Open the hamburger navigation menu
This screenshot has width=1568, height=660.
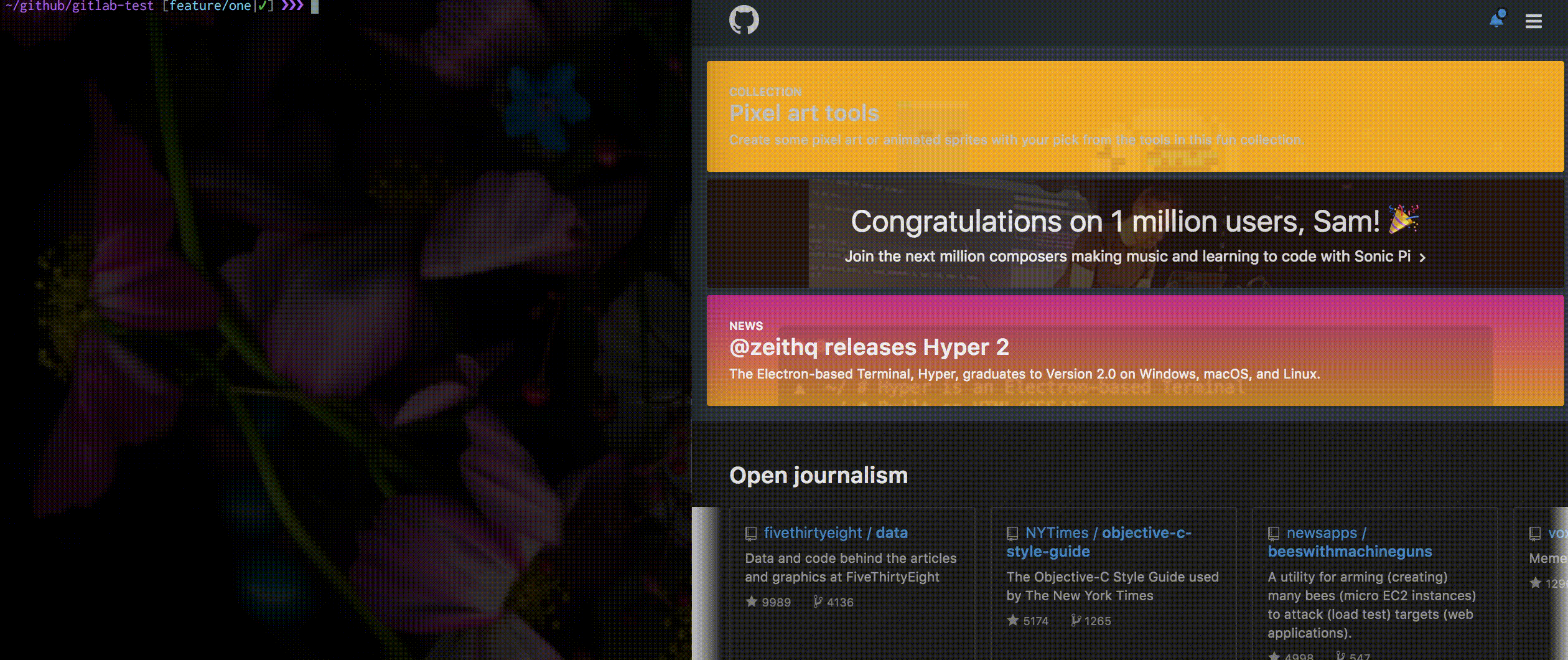(1534, 21)
